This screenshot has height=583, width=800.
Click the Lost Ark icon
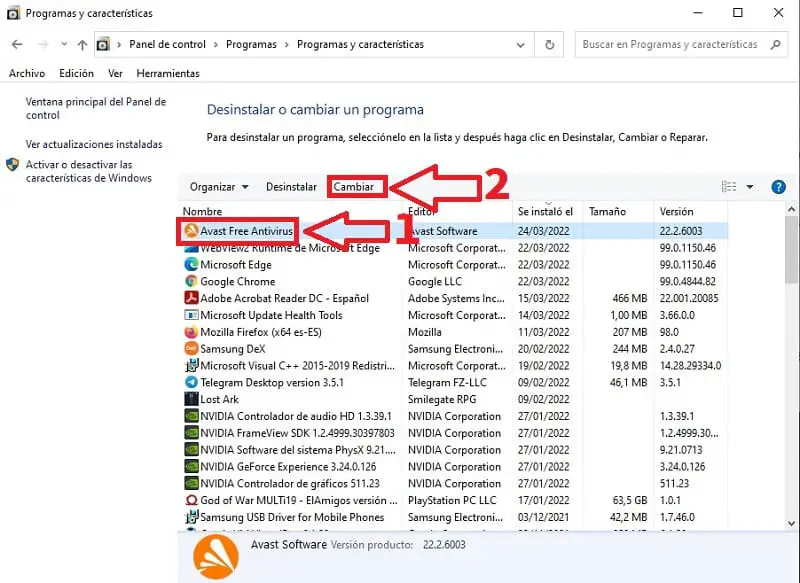tap(191, 399)
